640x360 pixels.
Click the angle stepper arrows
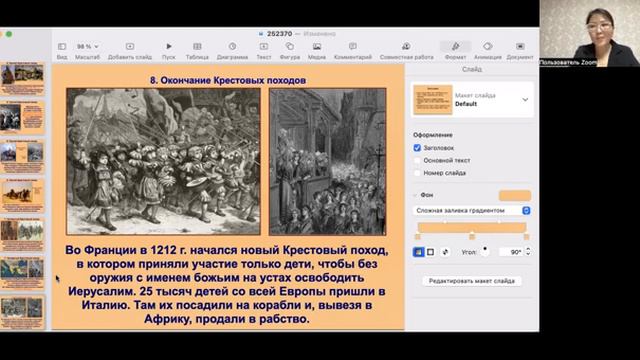[528, 252]
